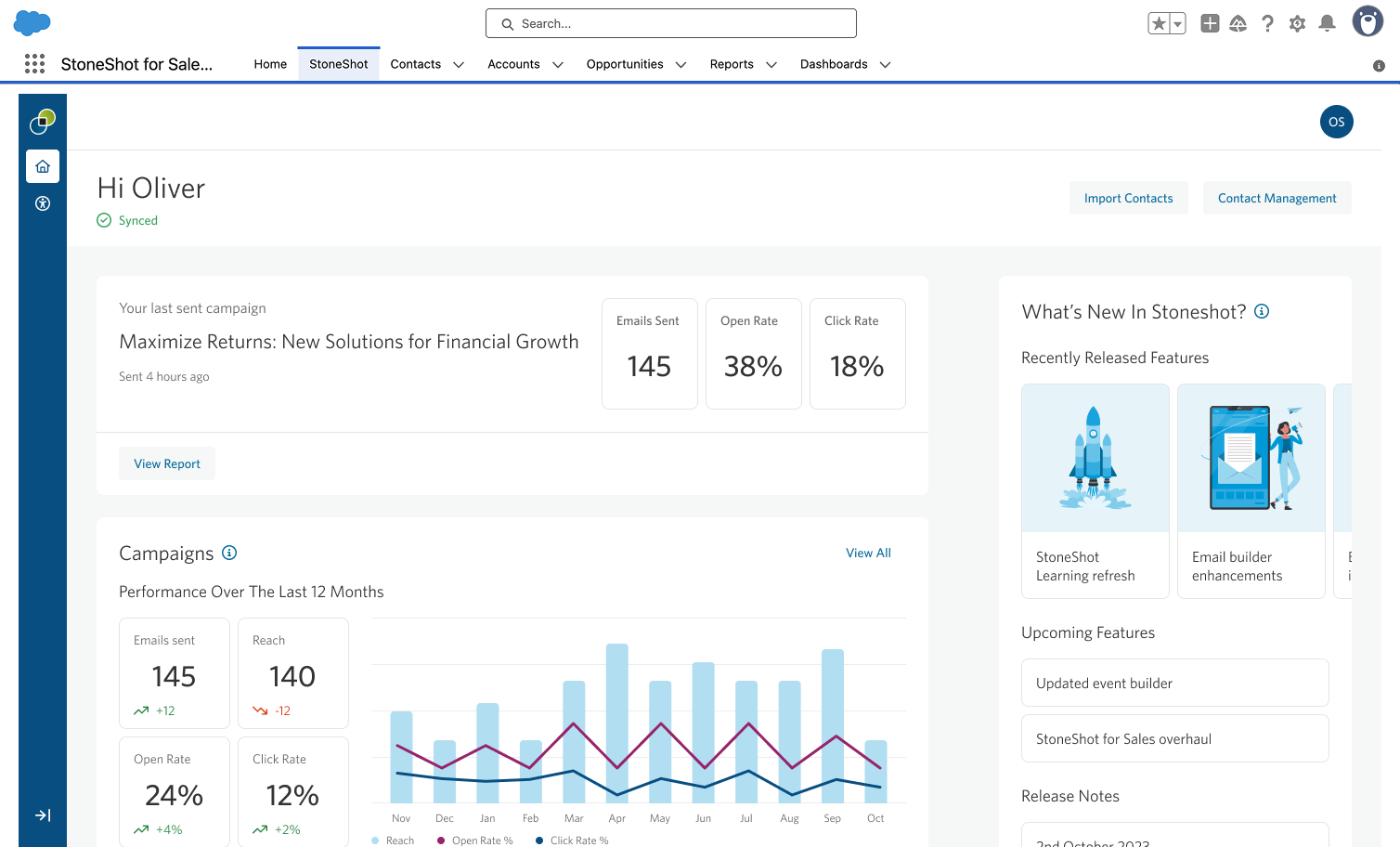The width and height of the screenshot is (1400, 847).
Task: Click the campaign title Maximize Returns
Action: click(349, 342)
